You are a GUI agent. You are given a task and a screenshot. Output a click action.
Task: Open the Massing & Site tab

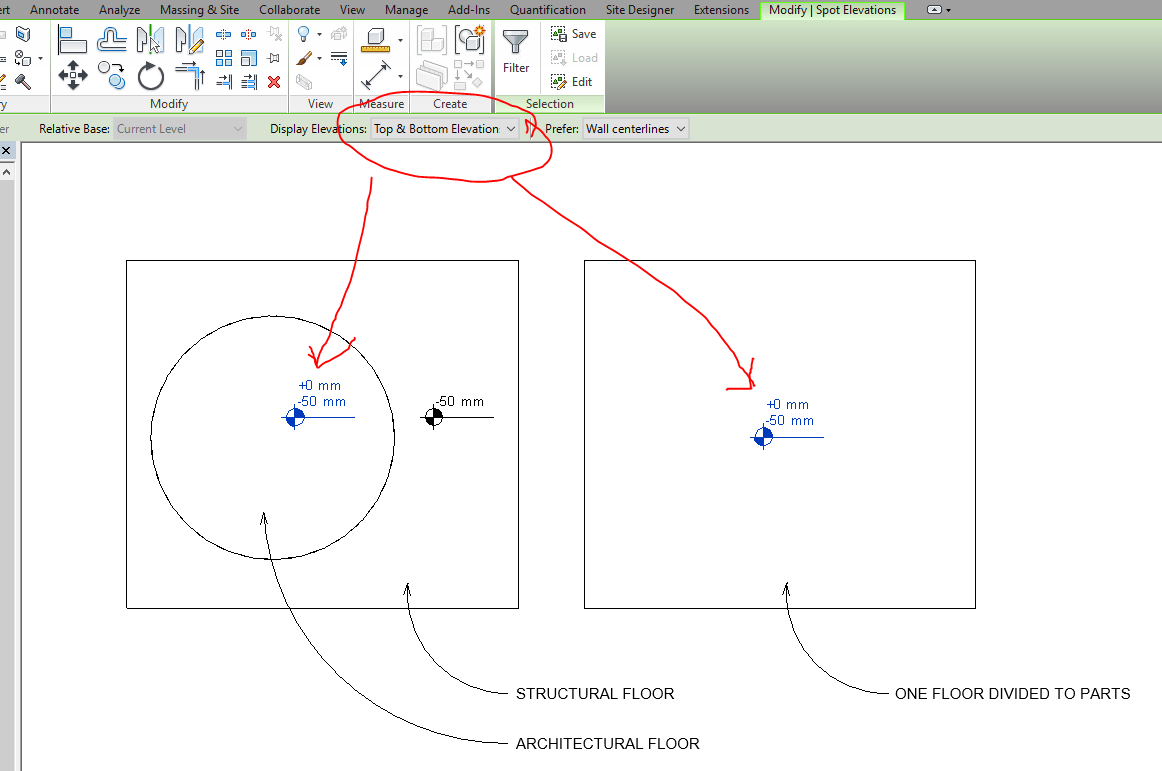tap(199, 10)
